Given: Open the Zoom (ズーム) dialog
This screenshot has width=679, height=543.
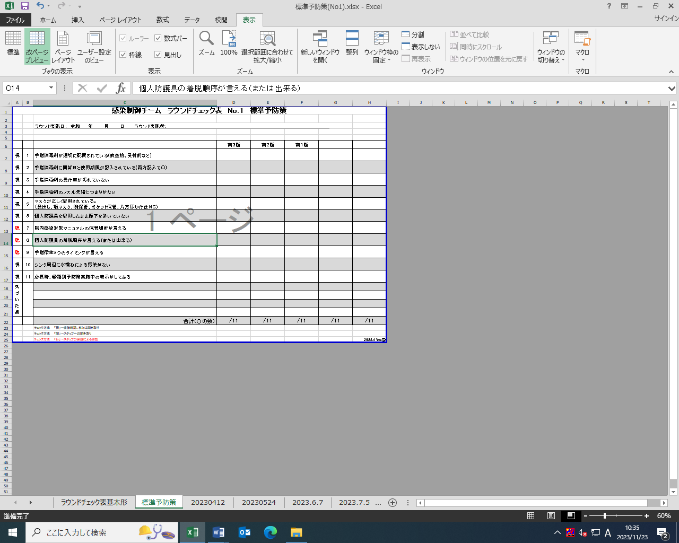Looking at the screenshot, I should (x=206, y=43).
